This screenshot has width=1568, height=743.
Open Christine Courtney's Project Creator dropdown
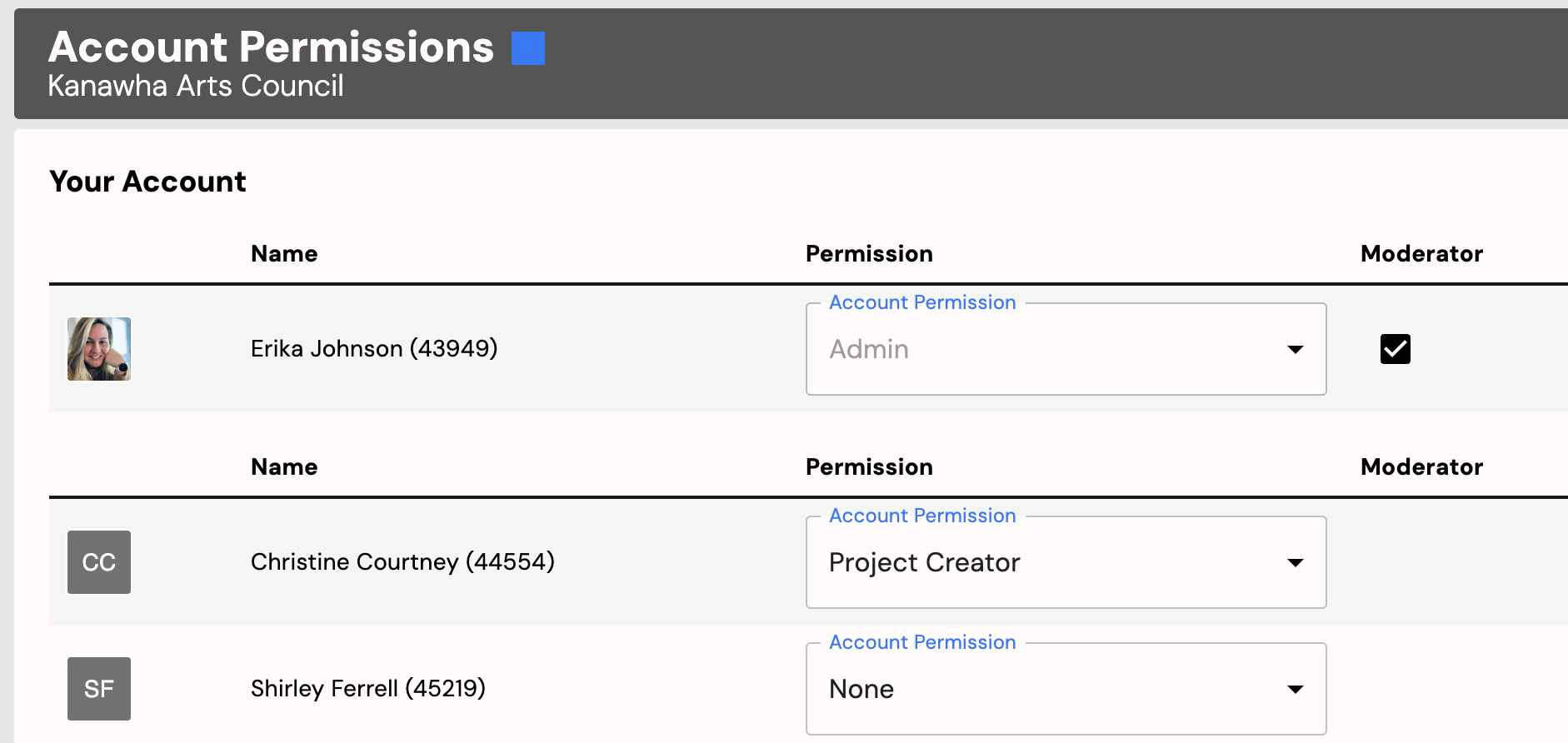1066,562
